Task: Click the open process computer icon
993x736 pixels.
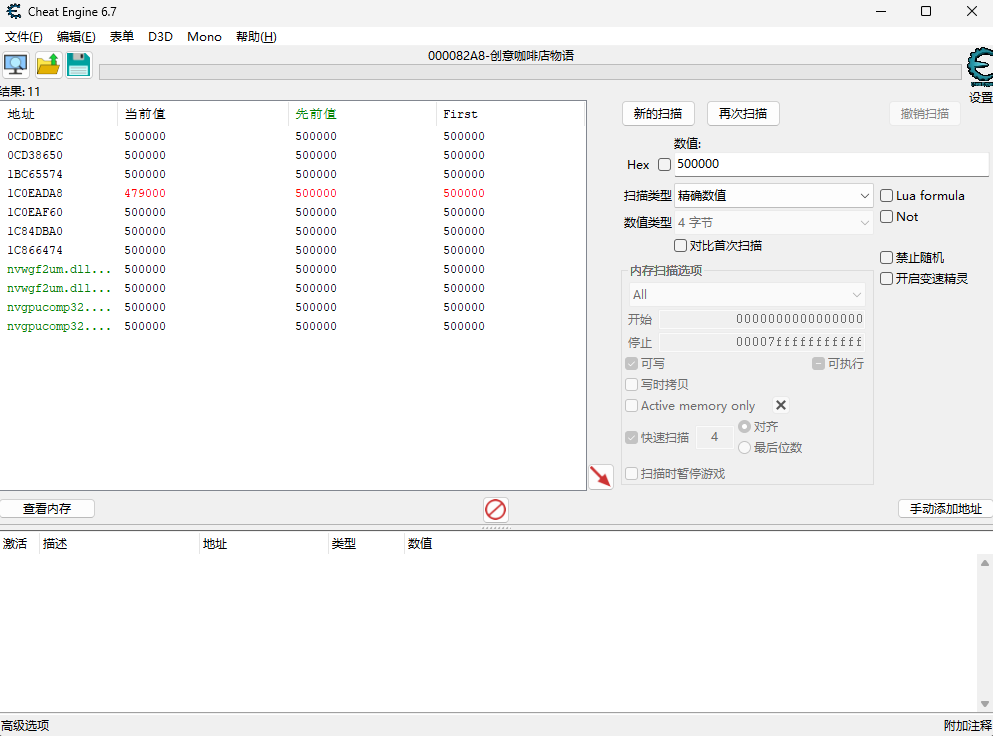Action: click(16, 66)
